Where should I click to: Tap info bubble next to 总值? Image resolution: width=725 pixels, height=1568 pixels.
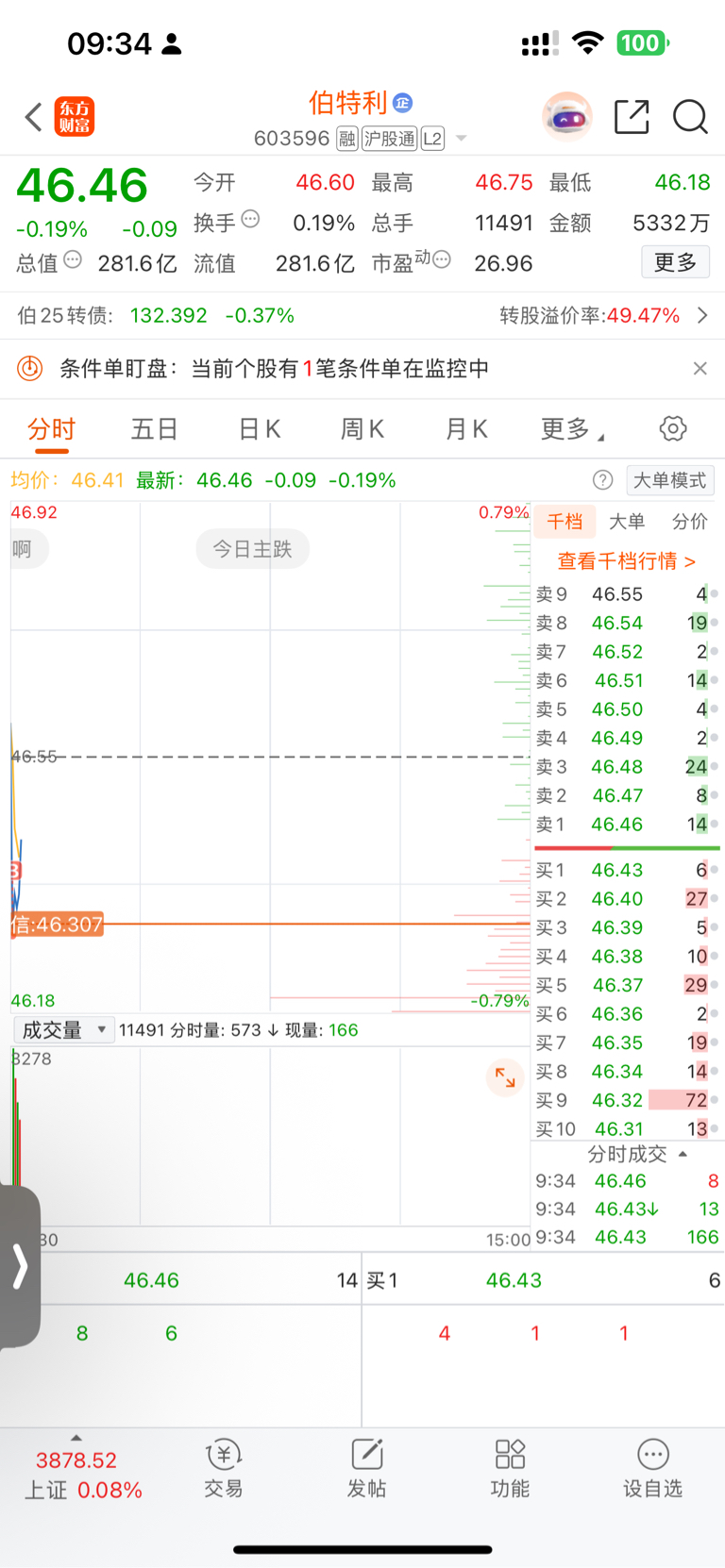tap(73, 259)
